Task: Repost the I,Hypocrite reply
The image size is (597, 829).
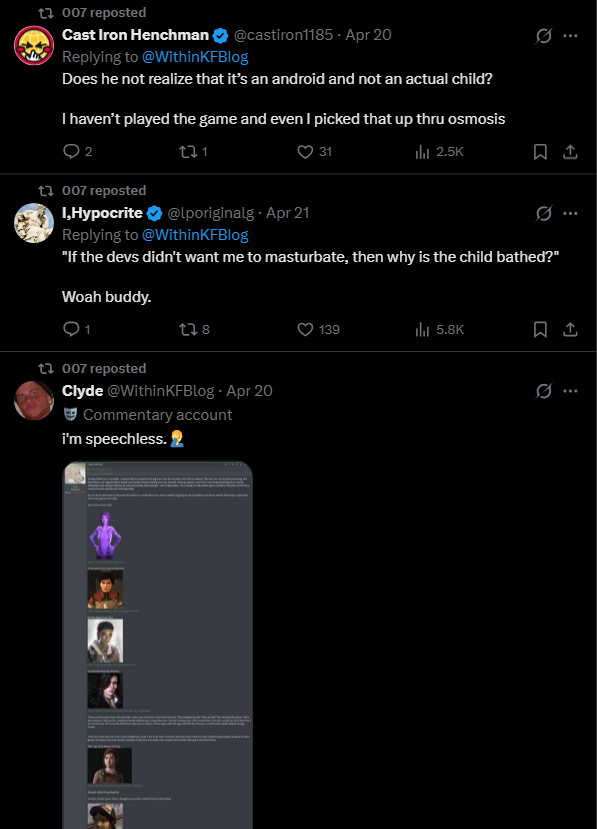Action: click(x=194, y=329)
